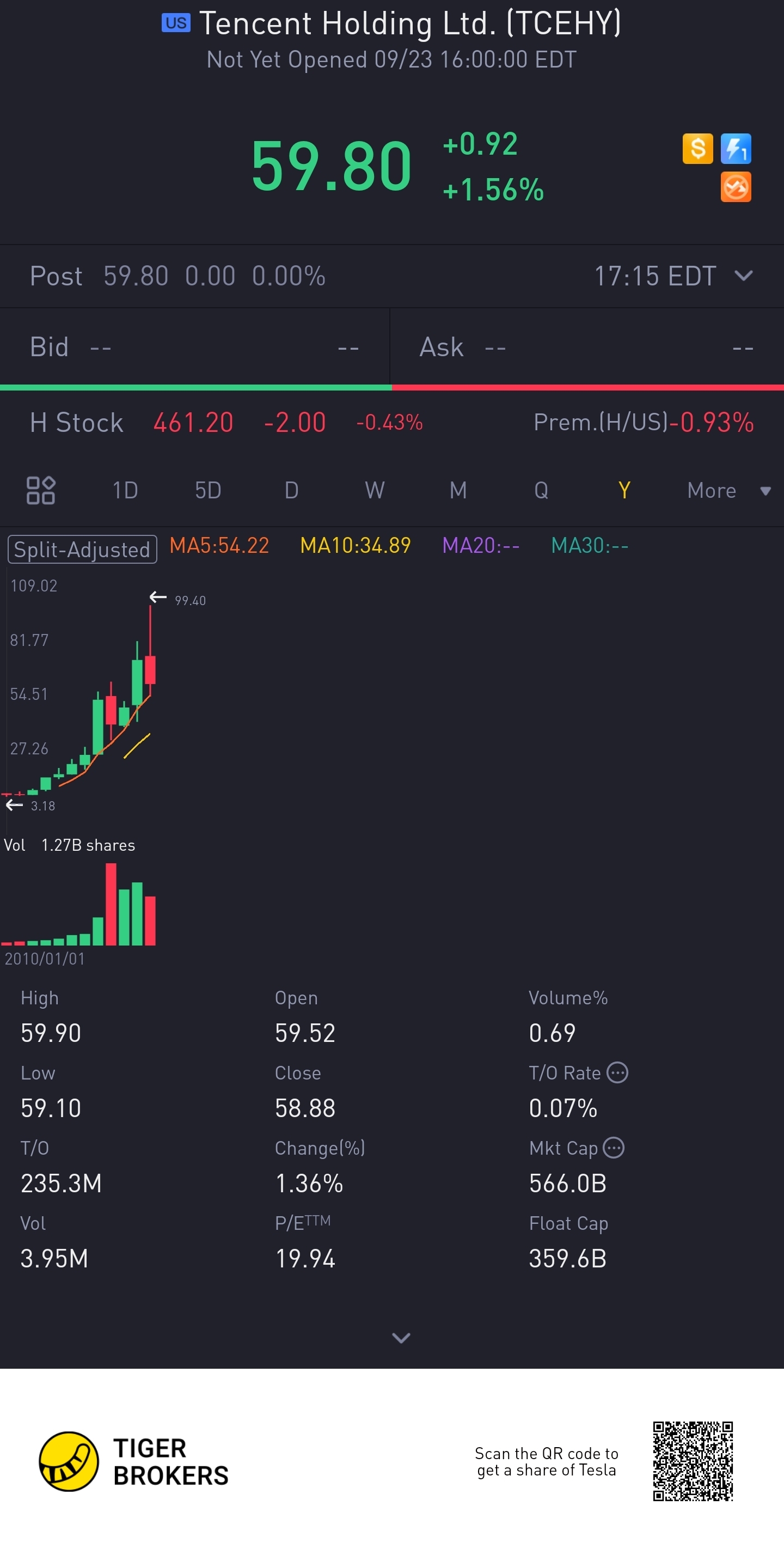The width and height of the screenshot is (784, 1555).
Task: Tap the Ask quote cell
Action: click(x=587, y=347)
